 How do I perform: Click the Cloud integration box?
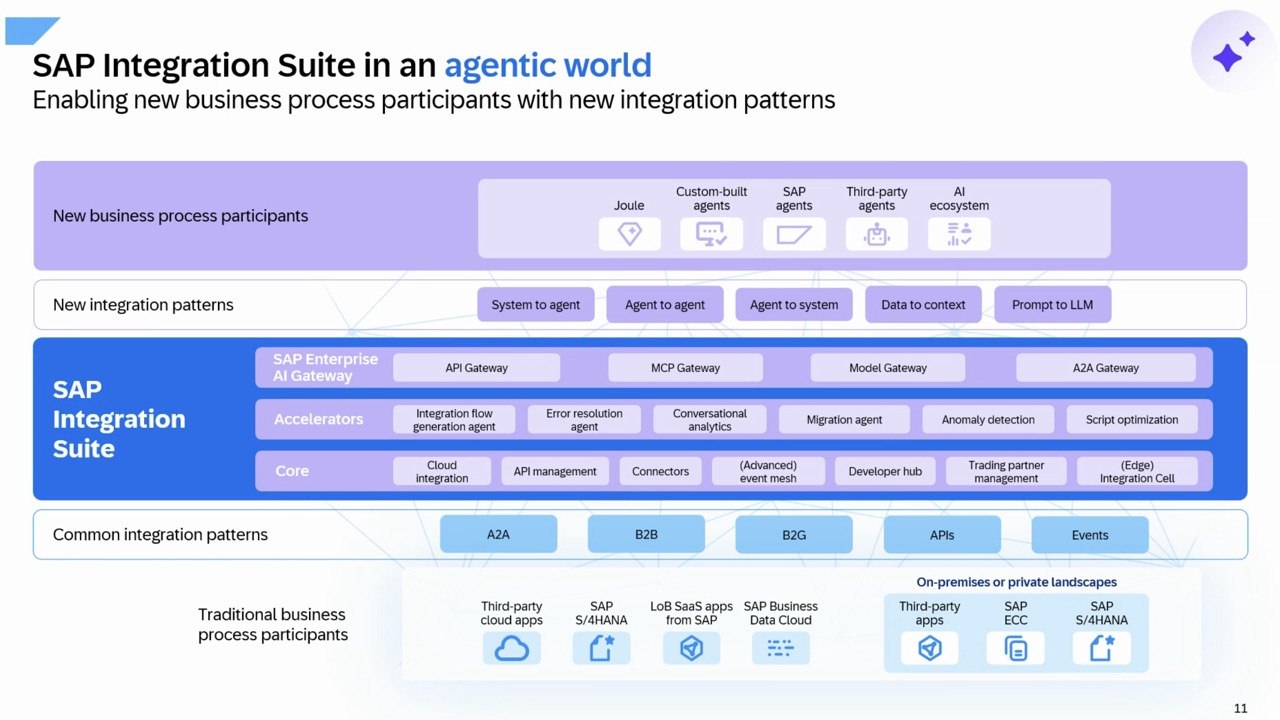[442, 472]
